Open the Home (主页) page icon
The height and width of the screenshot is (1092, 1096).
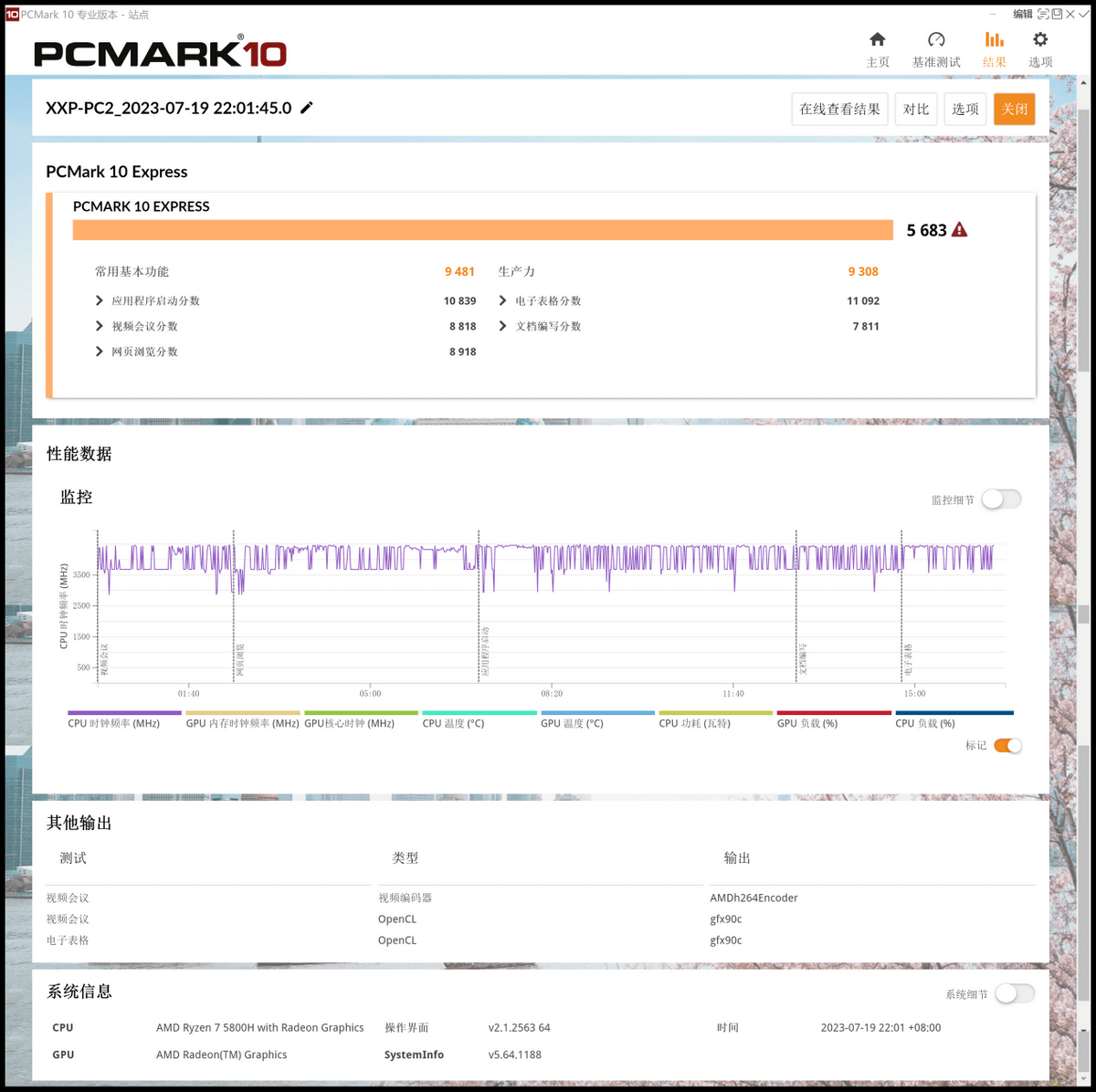point(878,39)
